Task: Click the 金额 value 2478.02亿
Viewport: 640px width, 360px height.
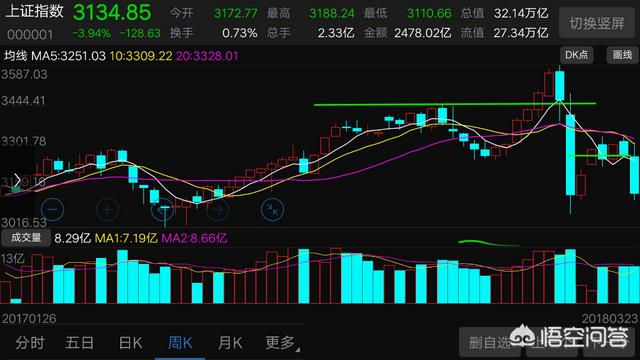Action: (422, 33)
